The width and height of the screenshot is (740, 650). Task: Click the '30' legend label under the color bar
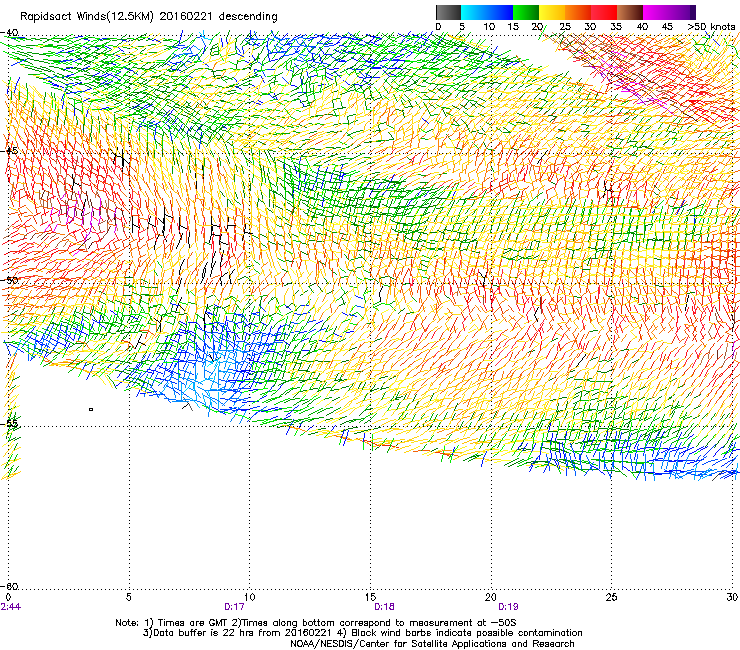coord(590,27)
